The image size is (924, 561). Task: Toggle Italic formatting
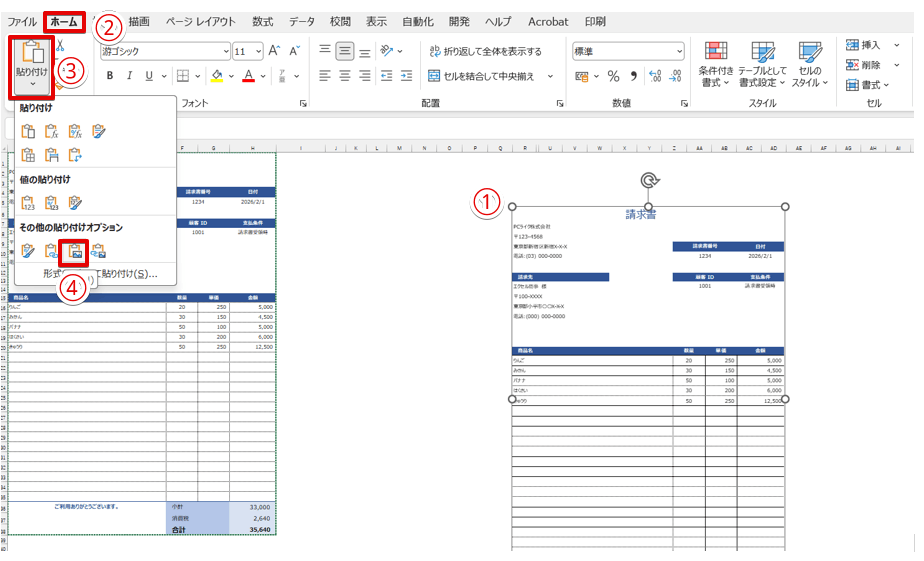pos(129,76)
